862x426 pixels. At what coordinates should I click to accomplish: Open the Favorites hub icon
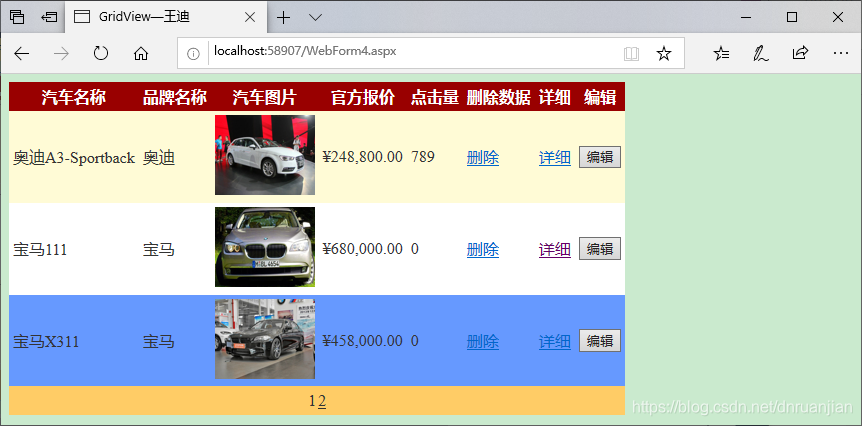[x=721, y=53]
